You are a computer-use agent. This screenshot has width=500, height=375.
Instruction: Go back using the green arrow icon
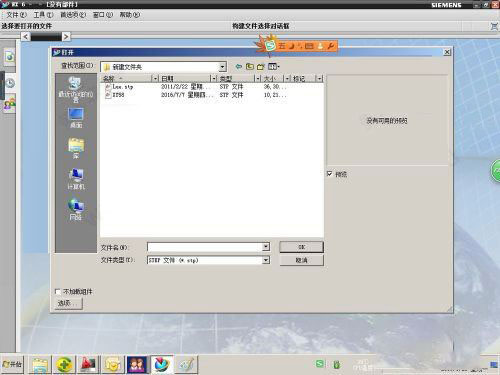(x=238, y=67)
